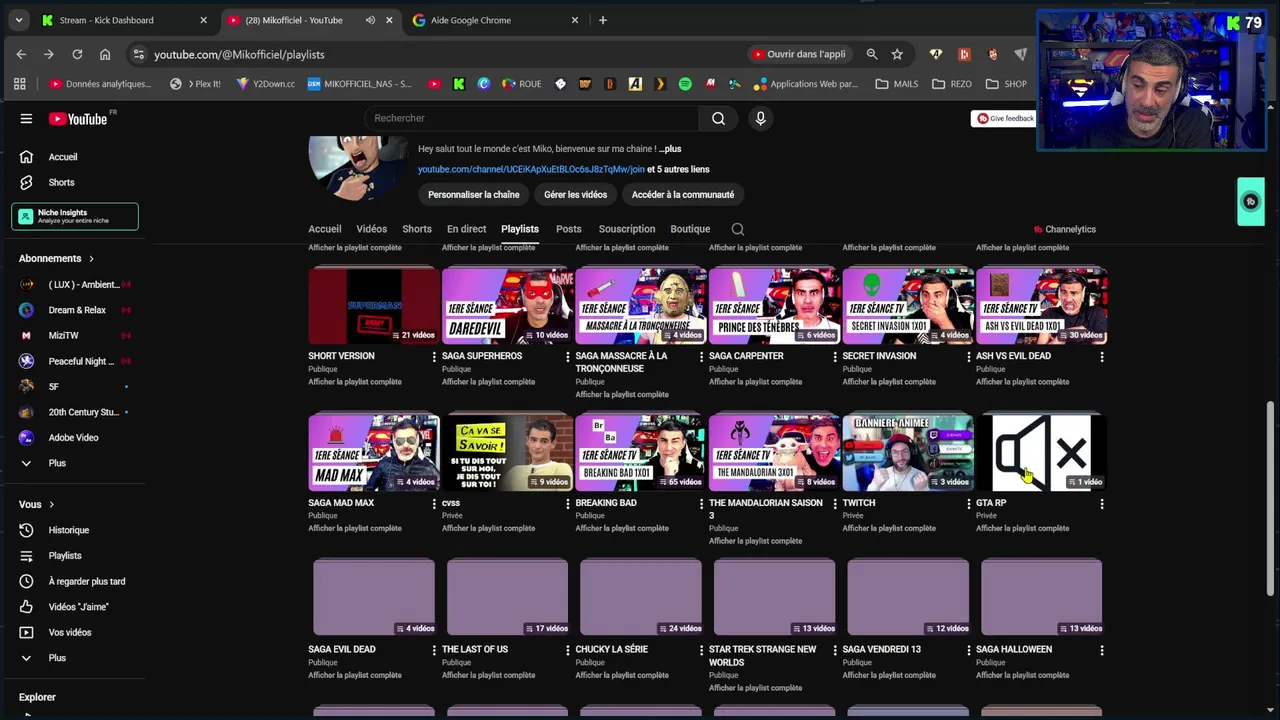Open the Y2Down.cc bookmark
Screen dimensions: 1280x720
pyautogui.click(x=265, y=84)
